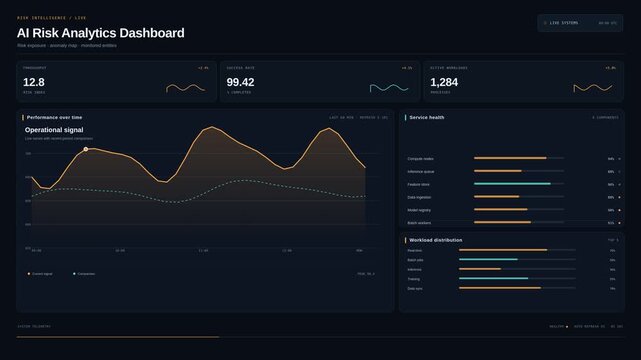Screen dimensions: 641x360
Task: Click the status dot on Data ingestion row
Action: coord(619,197)
